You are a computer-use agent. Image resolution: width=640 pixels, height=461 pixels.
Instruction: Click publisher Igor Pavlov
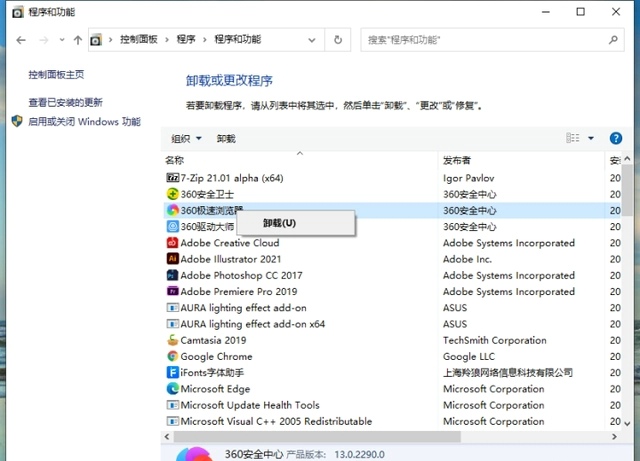[x=469, y=178]
